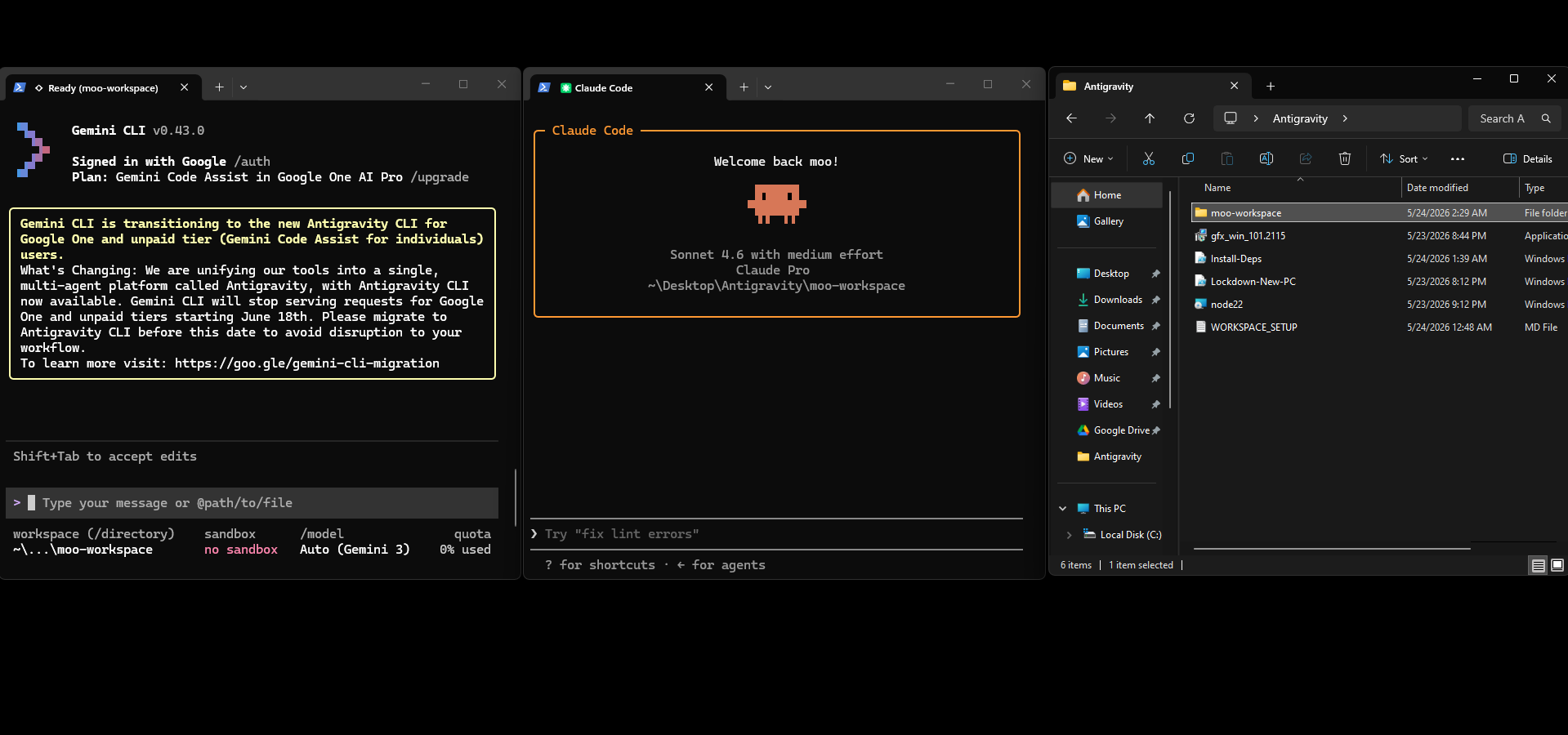This screenshot has width=1568, height=735.
Task: Click Claude Code prompt input line
Action: point(776,534)
